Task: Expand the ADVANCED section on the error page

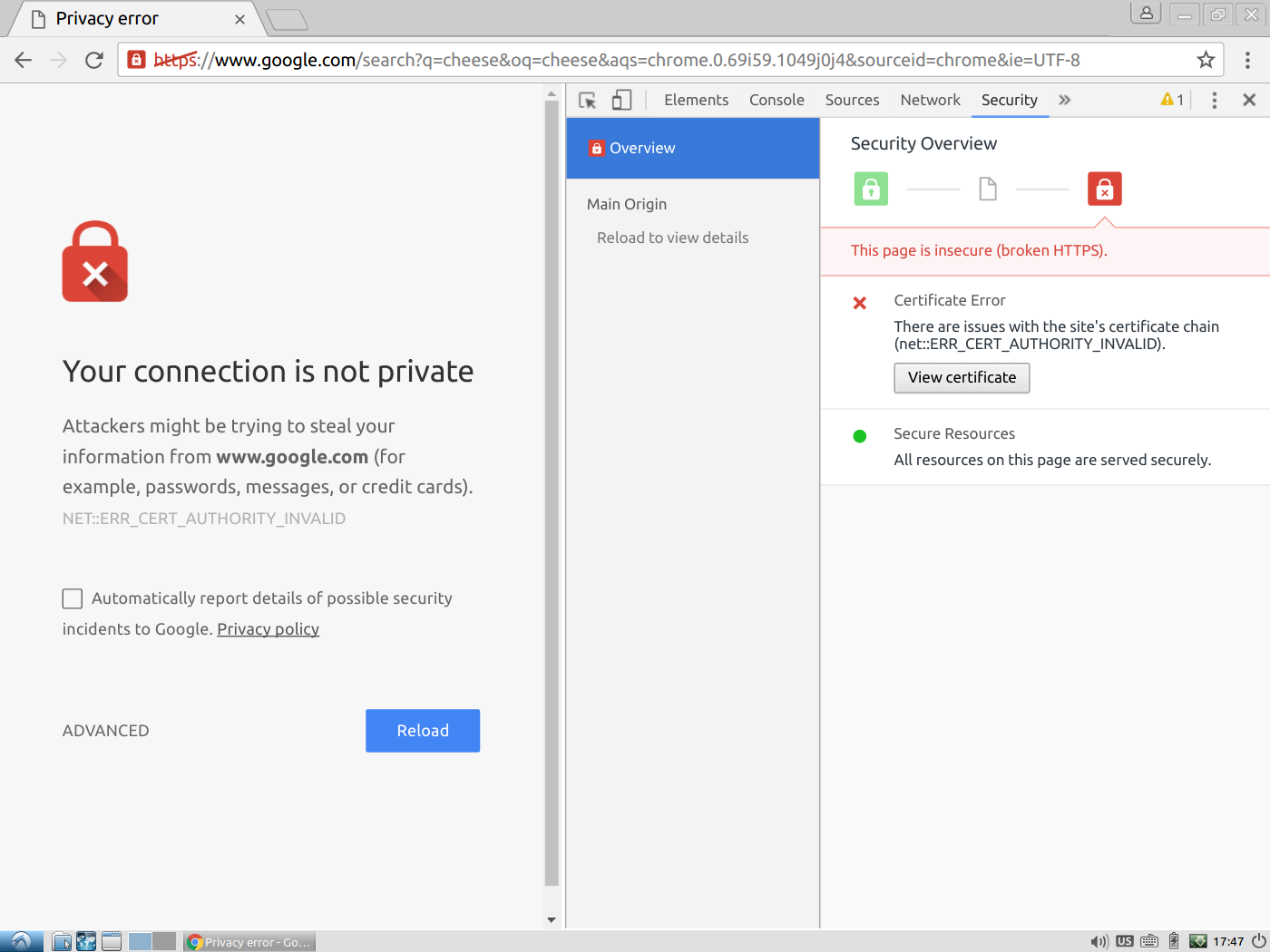Action: pyautogui.click(x=105, y=730)
